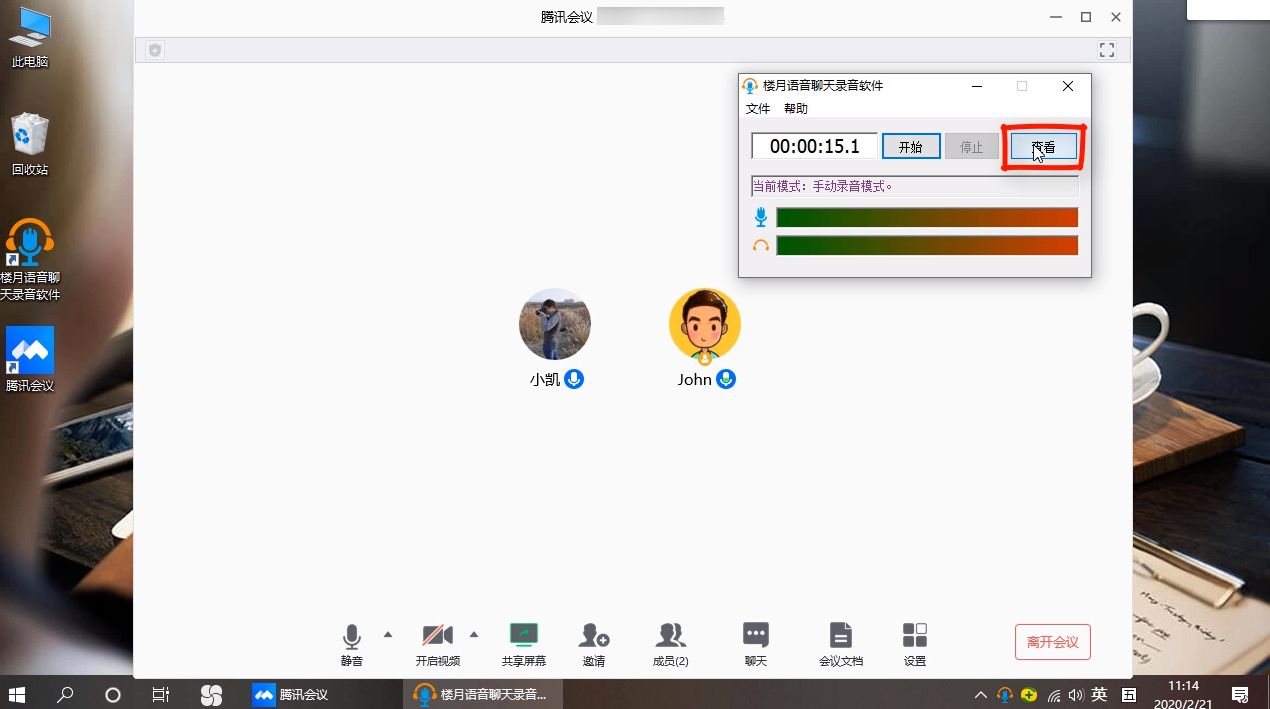Click the microphone level meter bar
This screenshot has height=709, width=1270.
pos(927,217)
